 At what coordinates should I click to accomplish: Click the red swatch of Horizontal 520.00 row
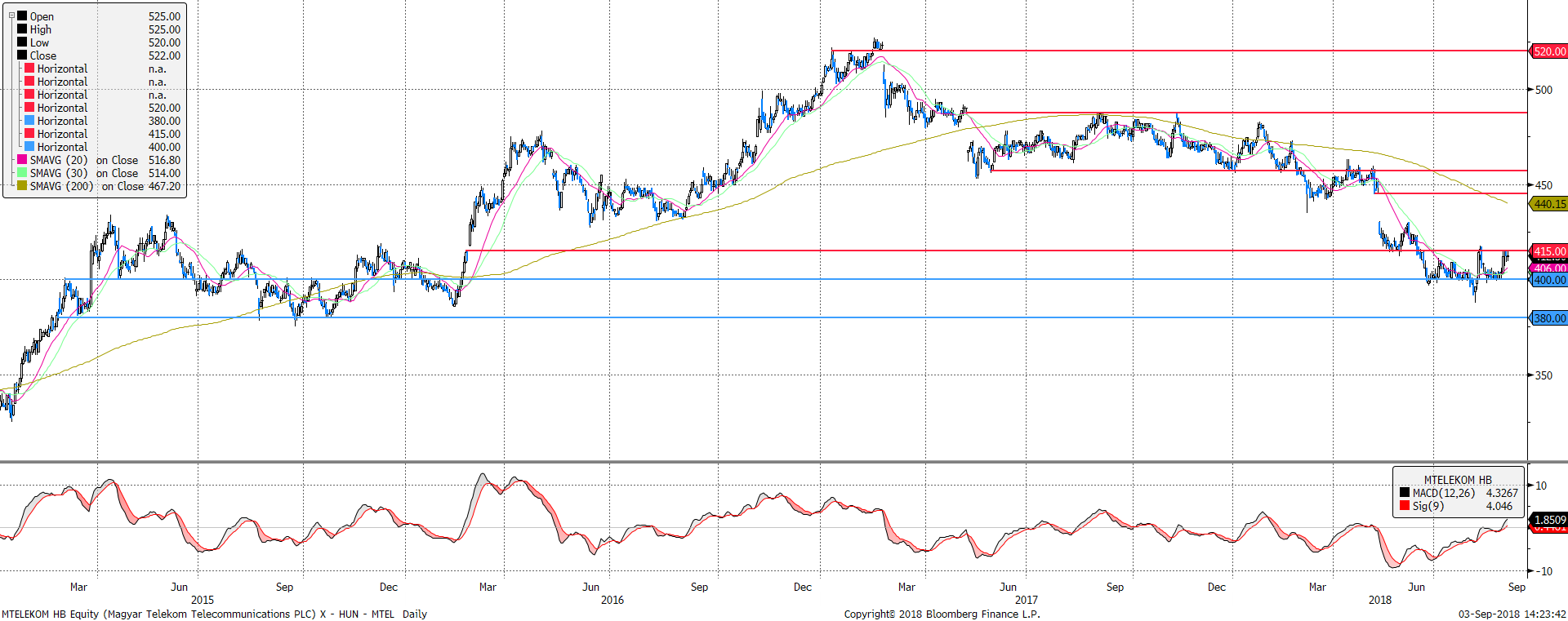(x=29, y=108)
